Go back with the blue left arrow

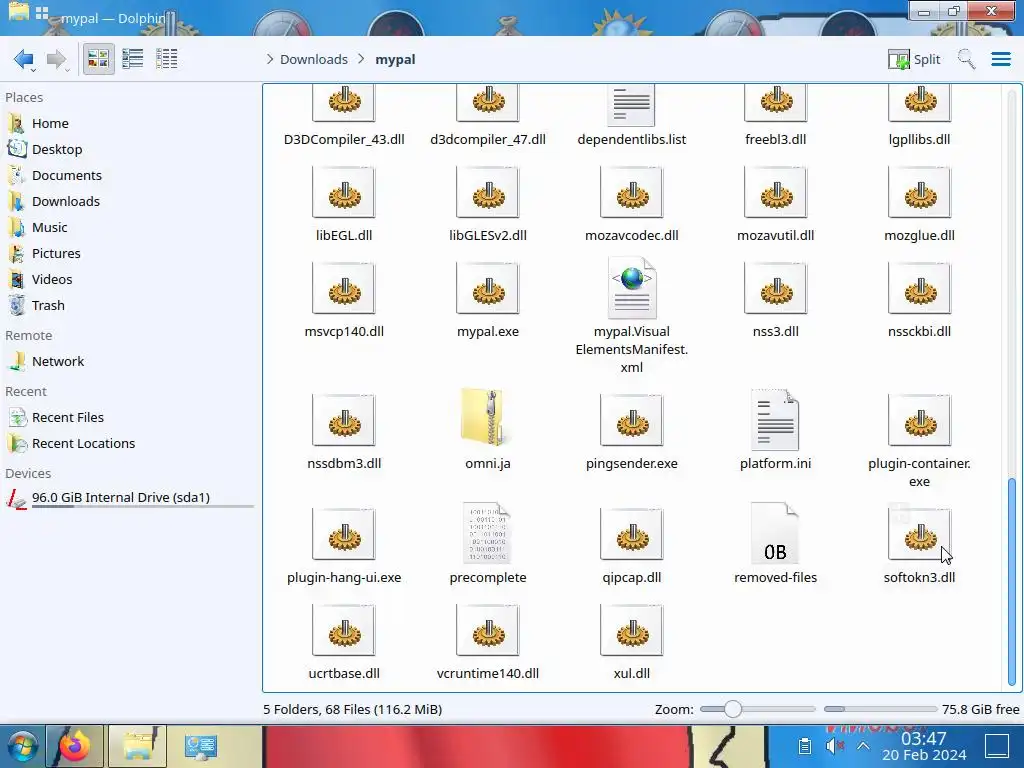coord(24,59)
